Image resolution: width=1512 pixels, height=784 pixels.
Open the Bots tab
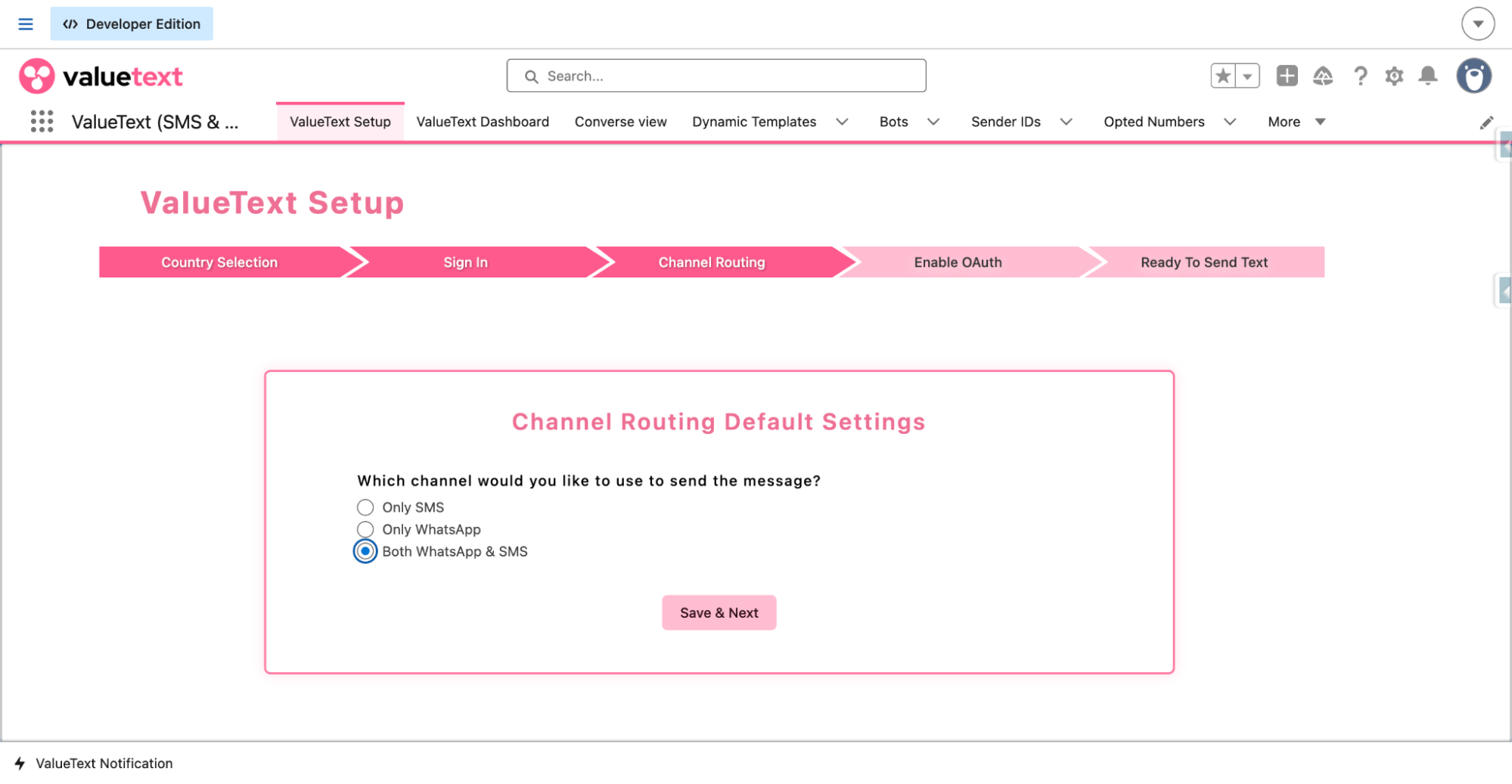point(893,122)
